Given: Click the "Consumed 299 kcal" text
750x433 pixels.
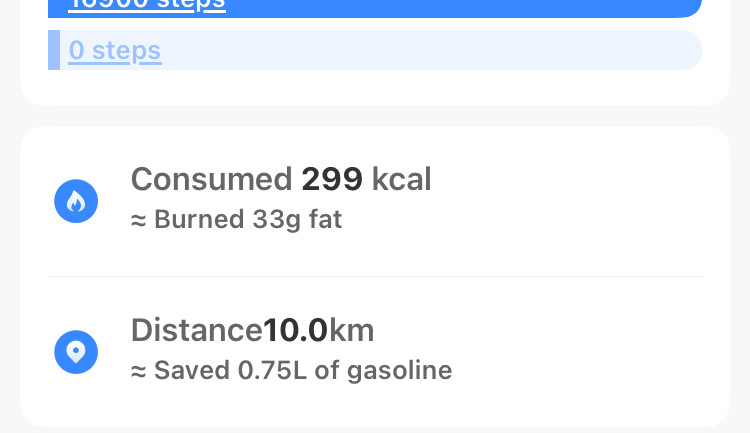Looking at the screenshot, I should [281, 179].
